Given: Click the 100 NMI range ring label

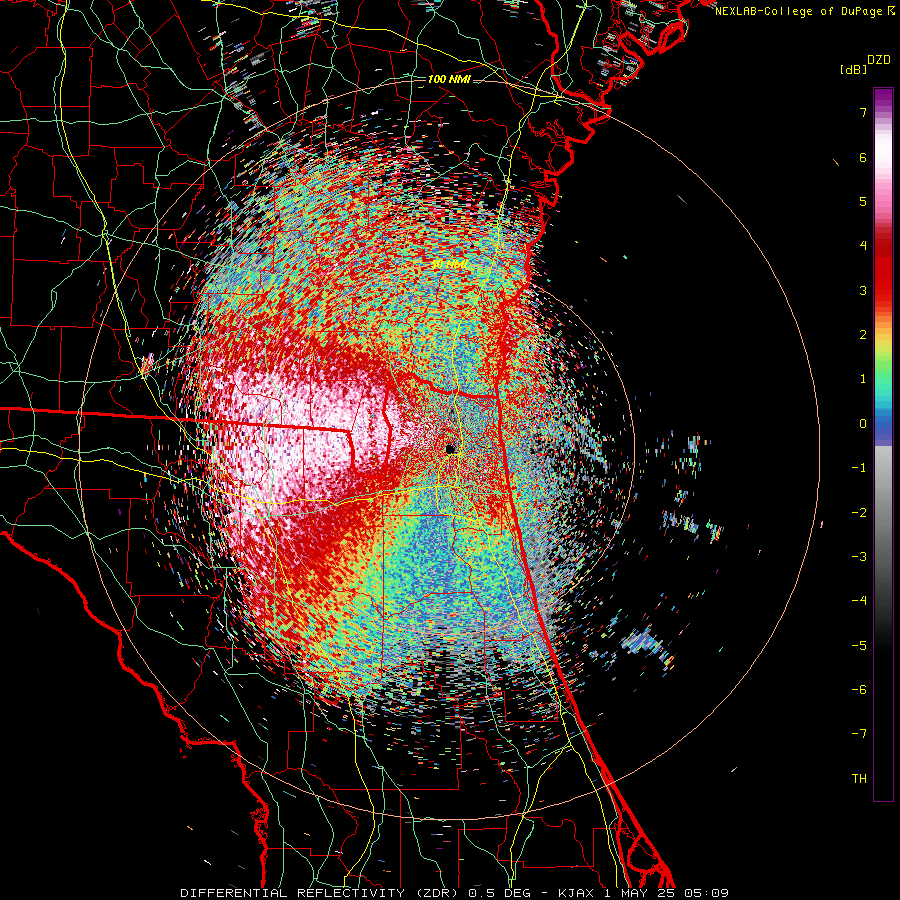Looking at the screenshot, I should click(449, 79).
